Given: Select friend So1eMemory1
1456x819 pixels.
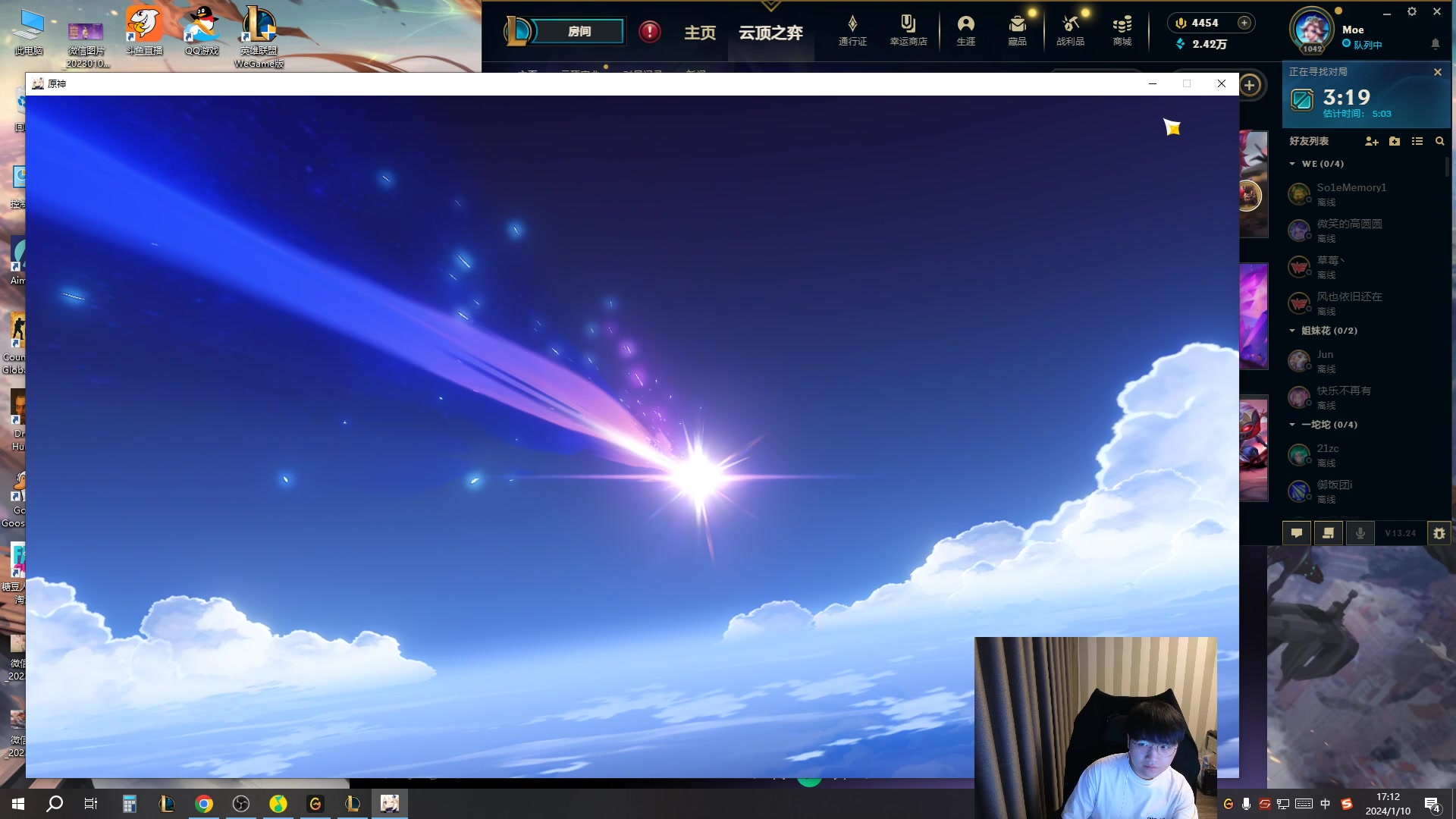Looking at the screenshot, I should pos(1365,194).
